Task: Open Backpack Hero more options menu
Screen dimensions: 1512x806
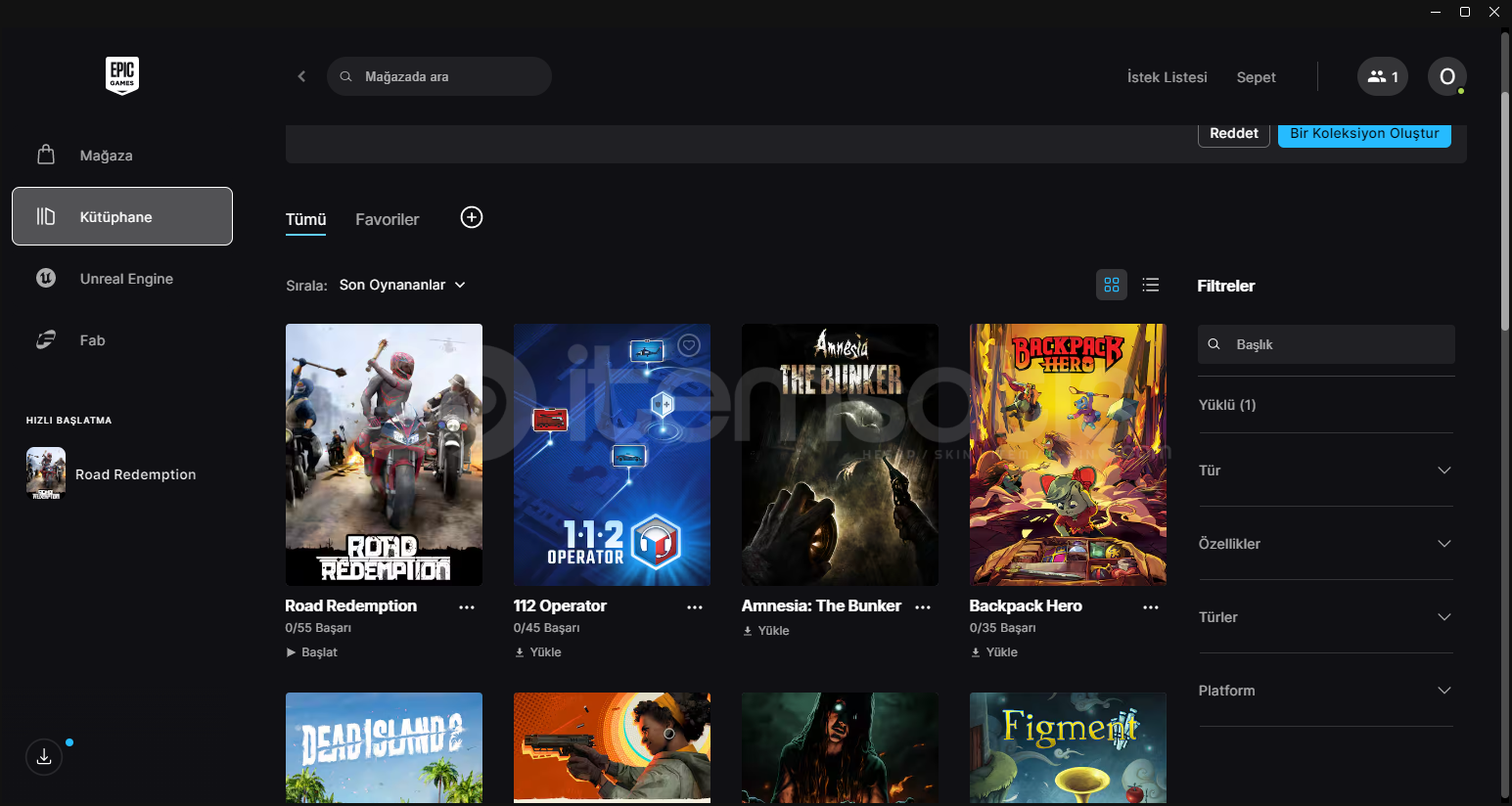Action: [x=1151, y=607]
